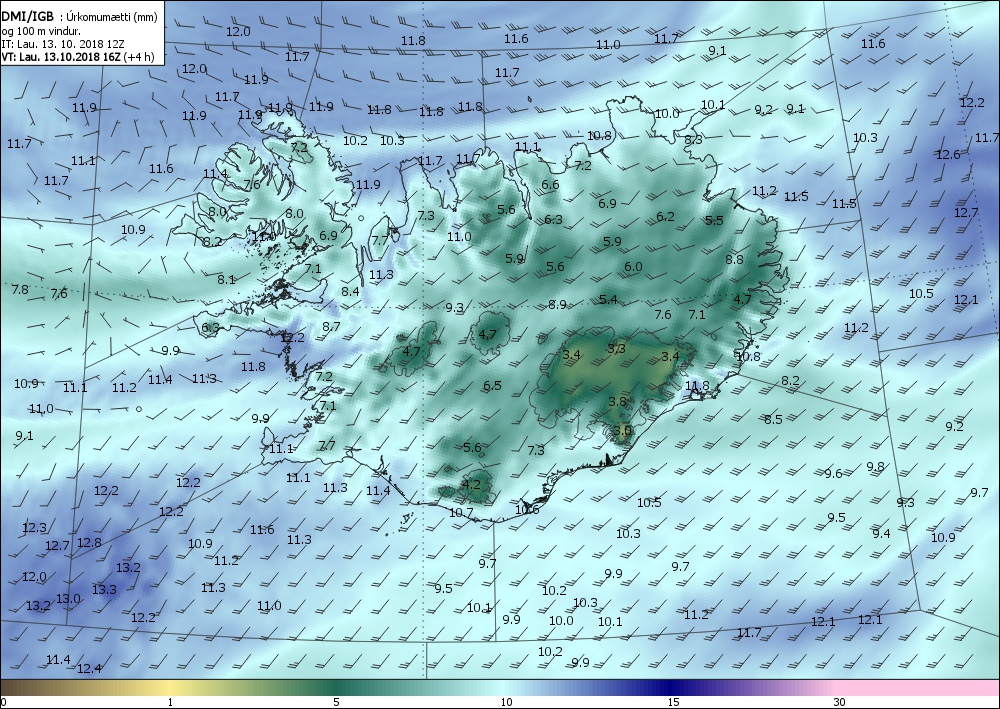1000x709 pixels.
Task: Click the map value 8.8
Action: pyautogui.click(x=734, y=259)
